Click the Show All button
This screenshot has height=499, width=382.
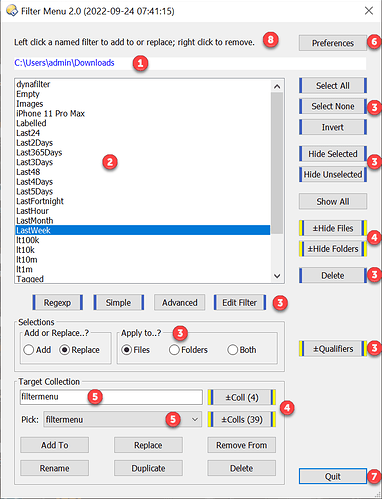click(333, 201)
